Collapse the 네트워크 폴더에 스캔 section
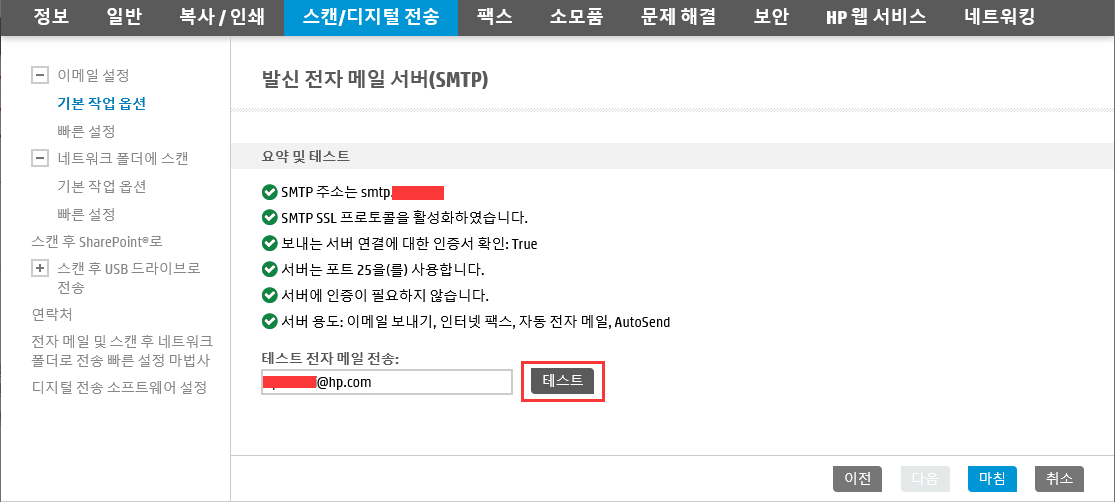The image size is (1115, 502). [40, 159]
